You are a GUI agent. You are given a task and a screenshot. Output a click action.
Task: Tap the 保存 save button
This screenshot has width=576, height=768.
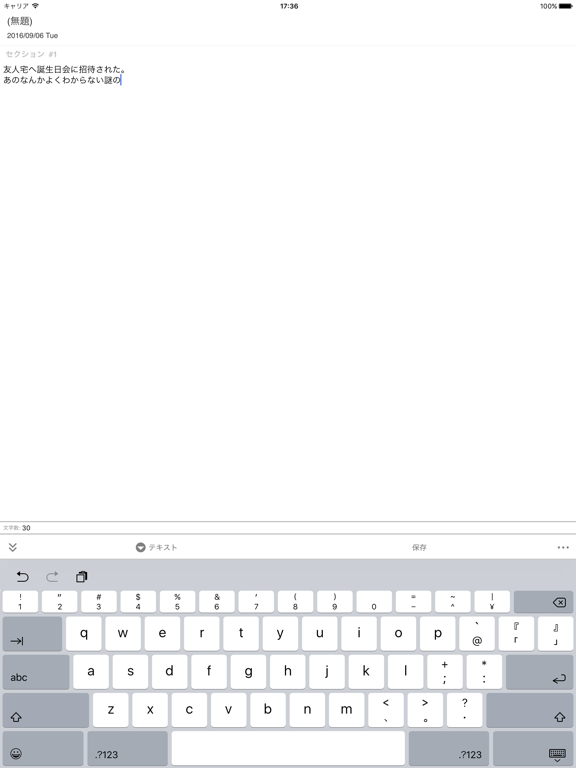(419, 547)
